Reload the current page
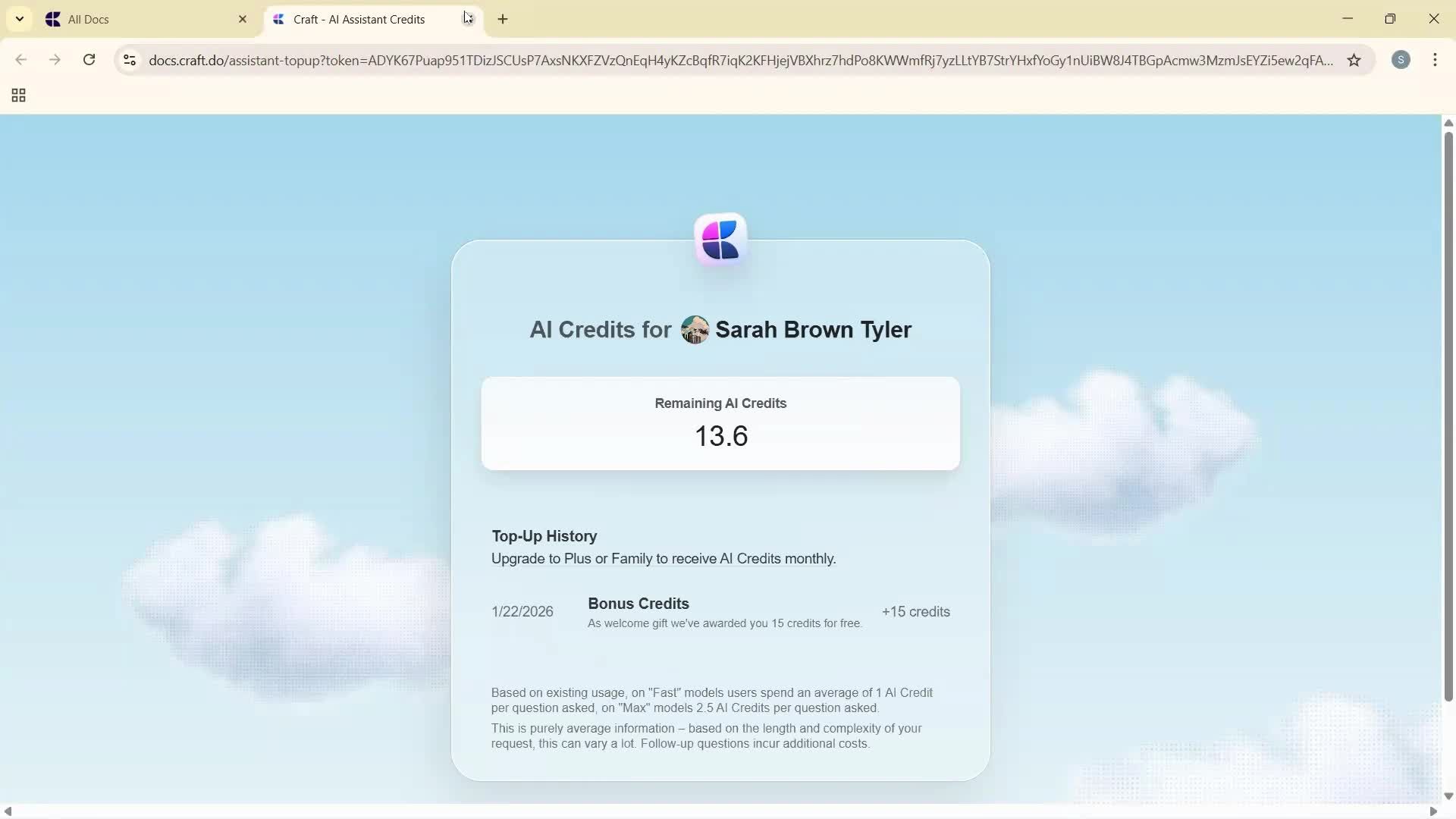Screen dimensions: 1456x819 point(89,60)
